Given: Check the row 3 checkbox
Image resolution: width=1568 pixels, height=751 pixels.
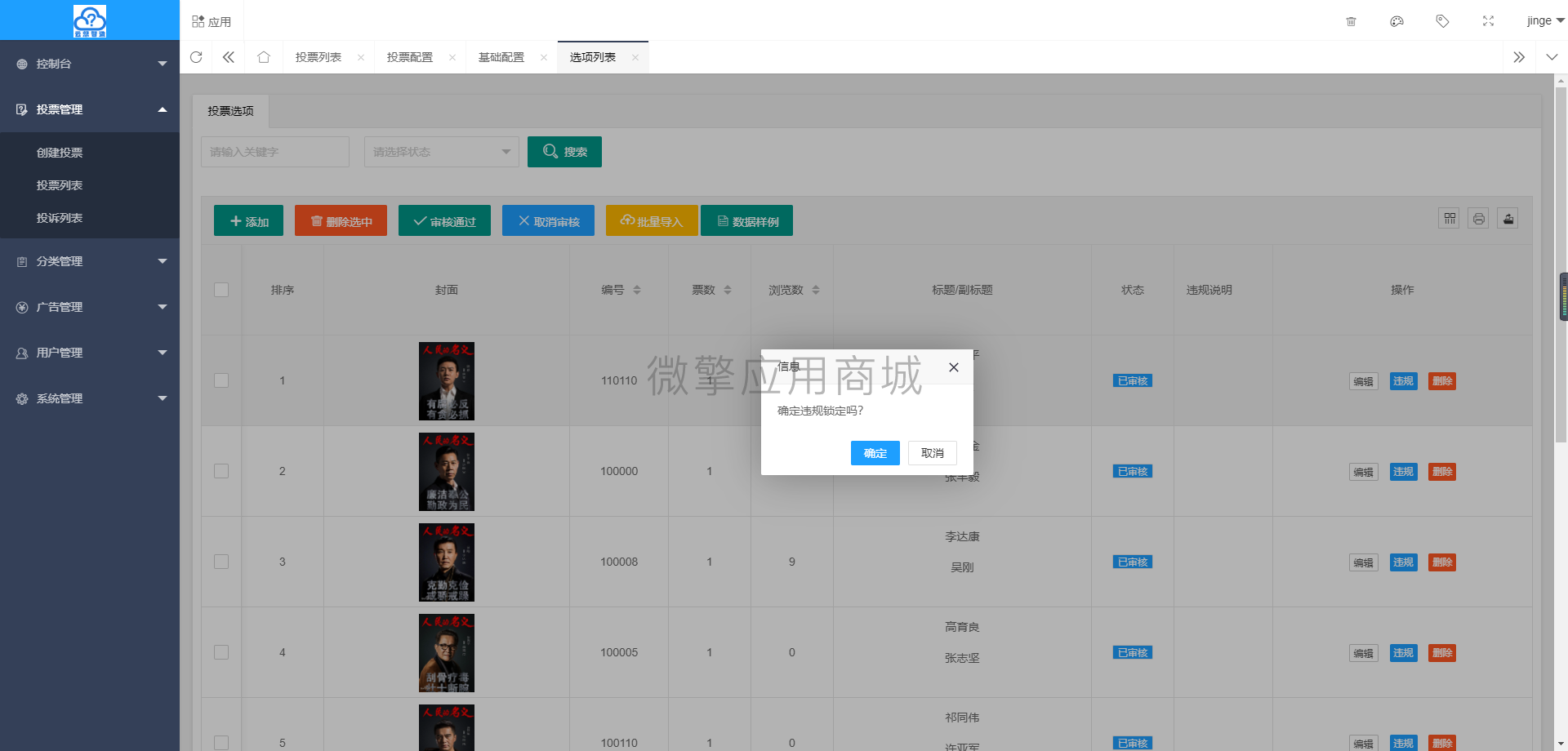Looking at the screenshot, I should point(221,562).
